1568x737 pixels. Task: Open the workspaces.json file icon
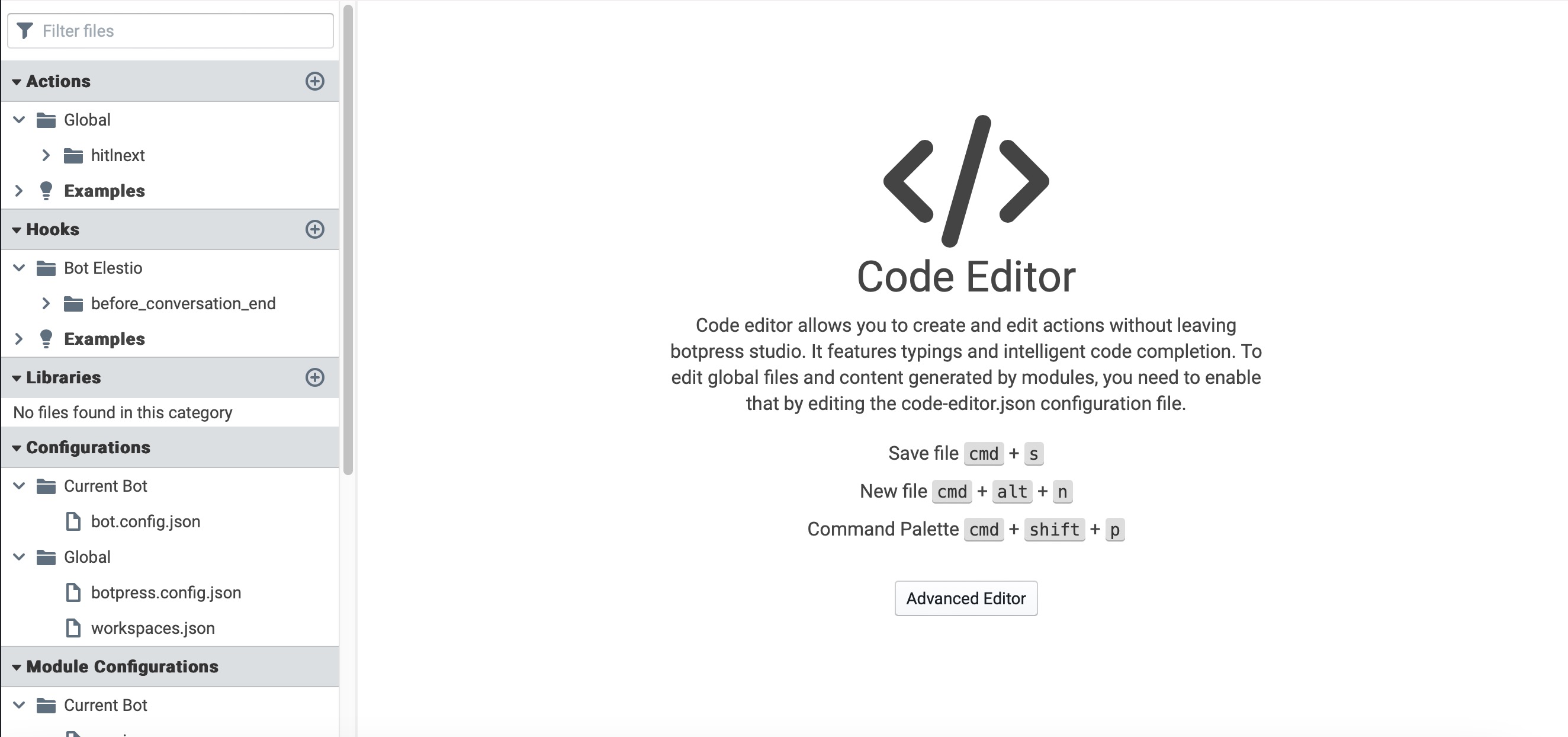click(74, 628)
